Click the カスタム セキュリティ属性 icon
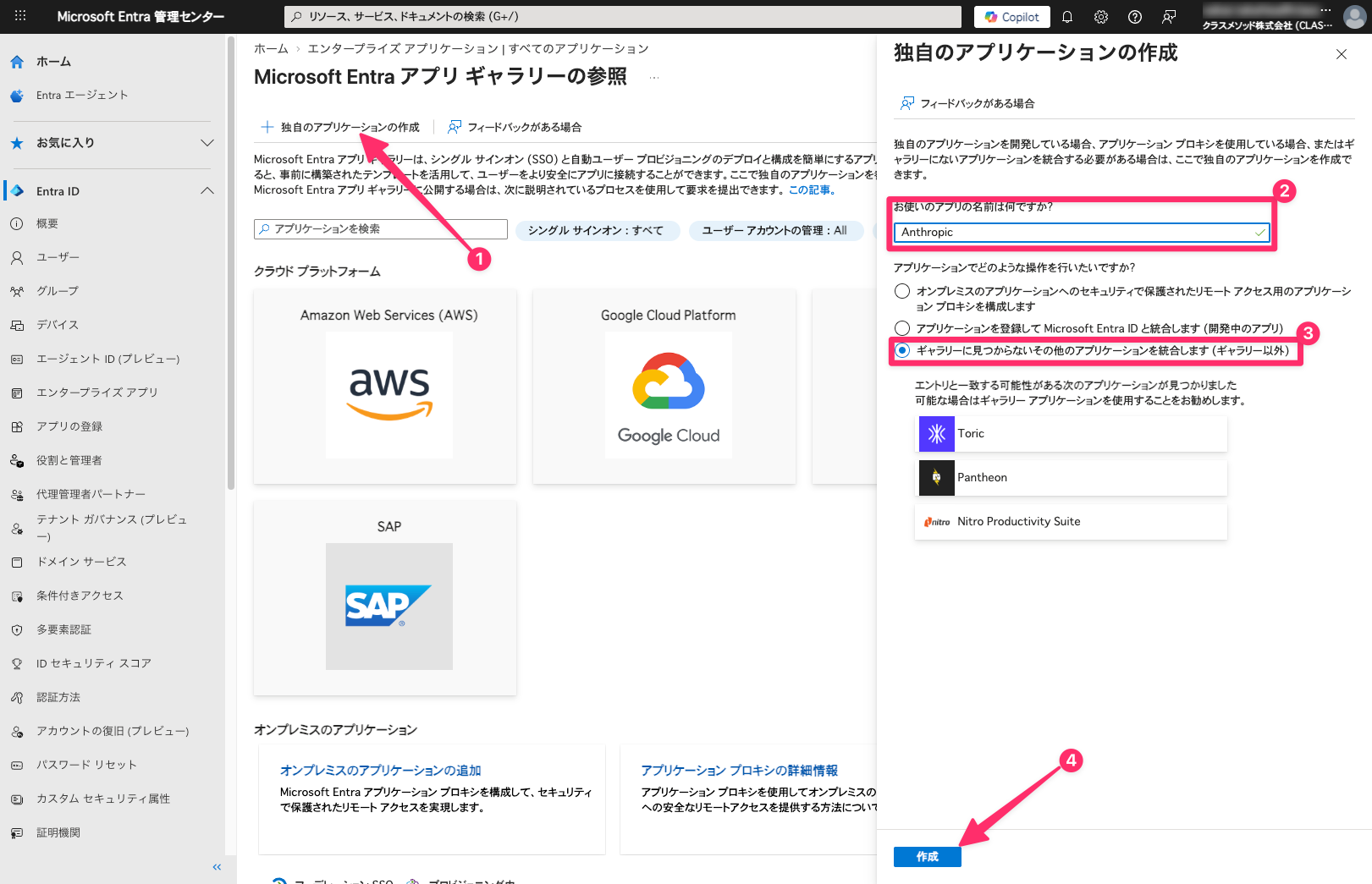 click(17, 799)
